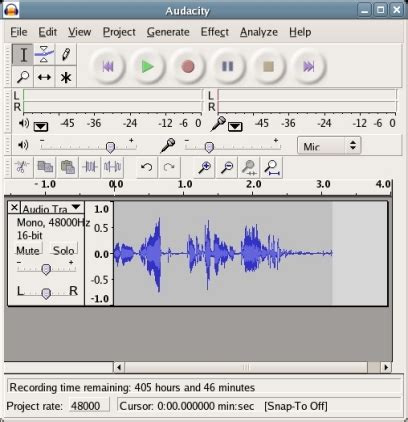Click the vertical amplitude scale of track

pyautogui.click(x=100, y=253)
